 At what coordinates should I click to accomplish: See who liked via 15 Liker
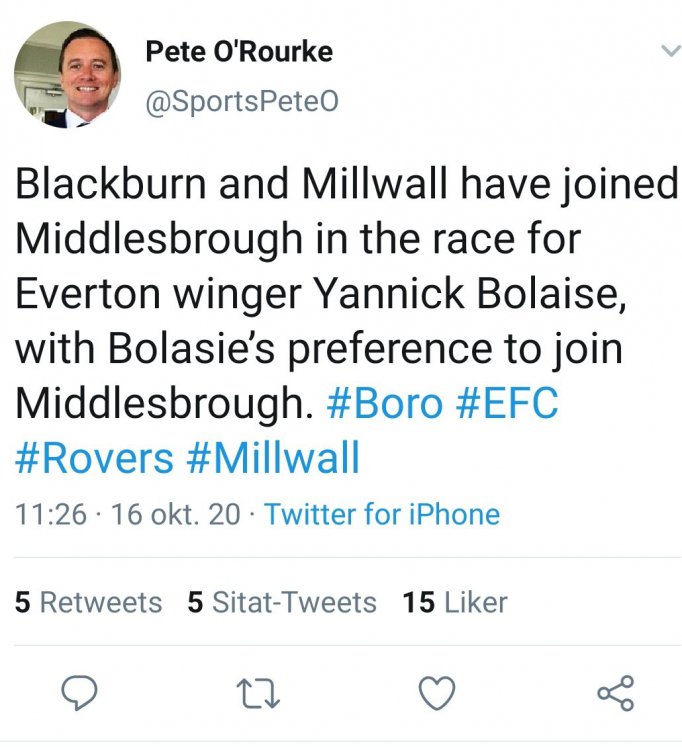(x=454, y=602)
